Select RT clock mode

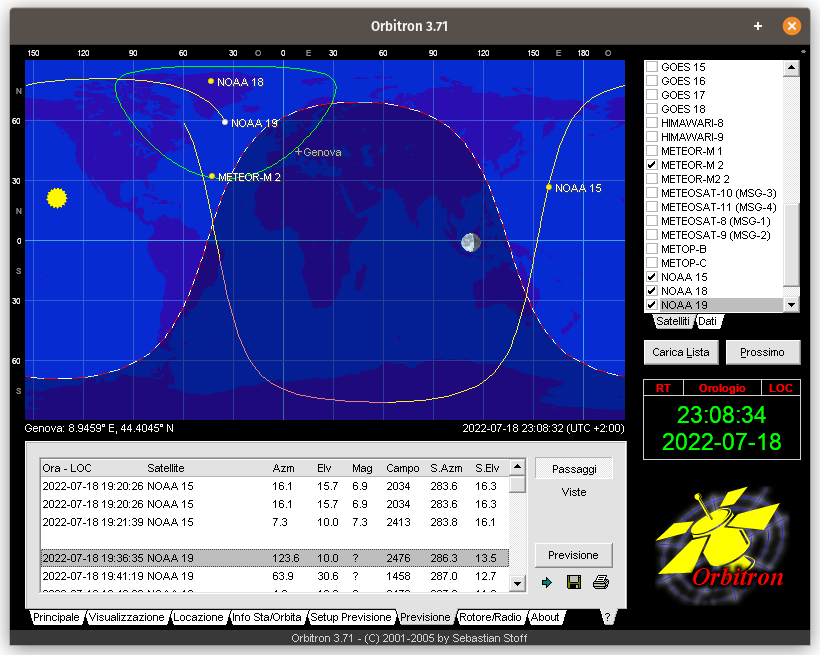(x=663, y=388)
